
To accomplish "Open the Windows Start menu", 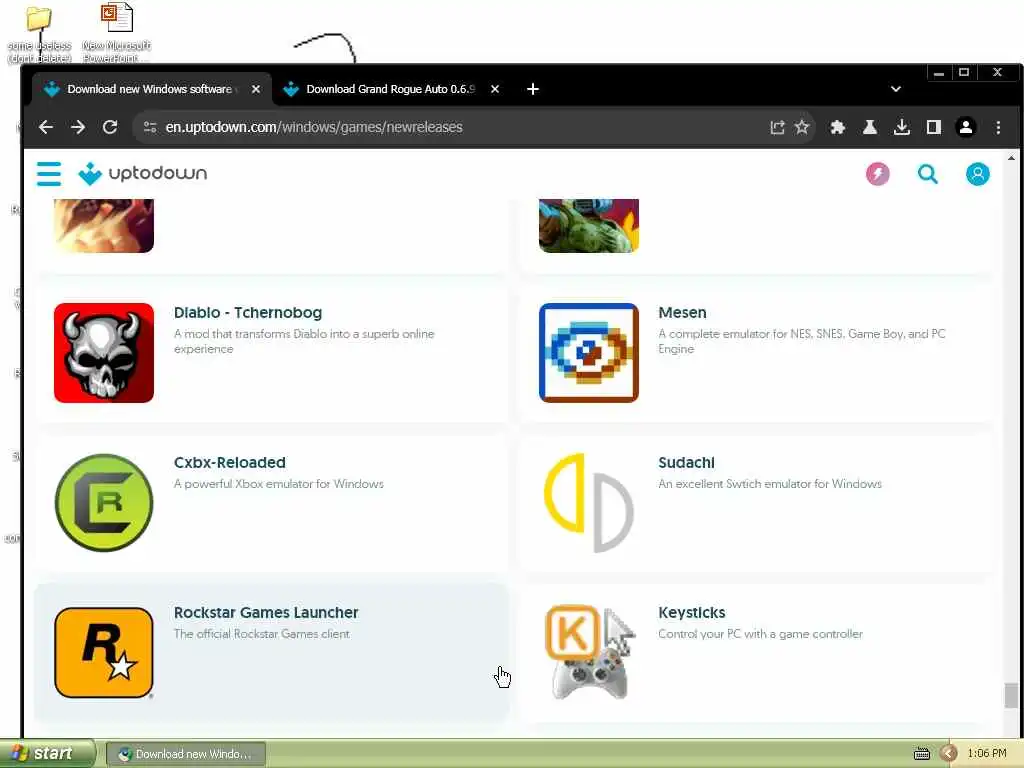I will [46, 754].
